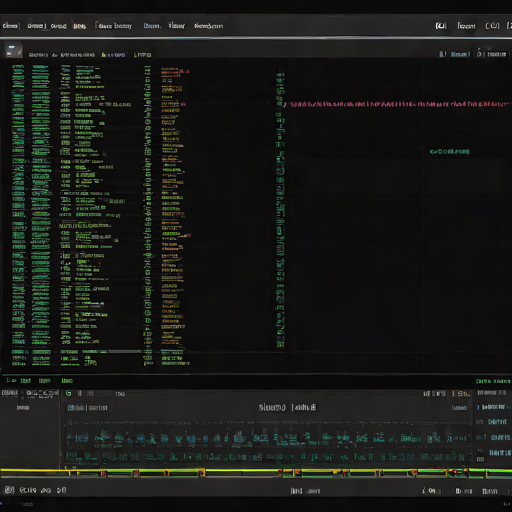512x512 pixels.
Task: Click the blue label in the editor header's right side
Action: (460, 54)
